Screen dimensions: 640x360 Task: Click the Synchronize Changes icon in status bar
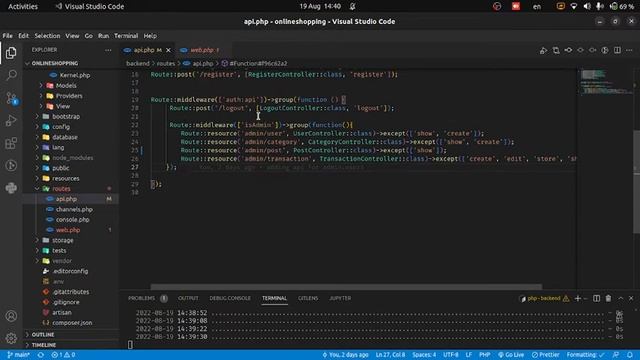(41, 355)
